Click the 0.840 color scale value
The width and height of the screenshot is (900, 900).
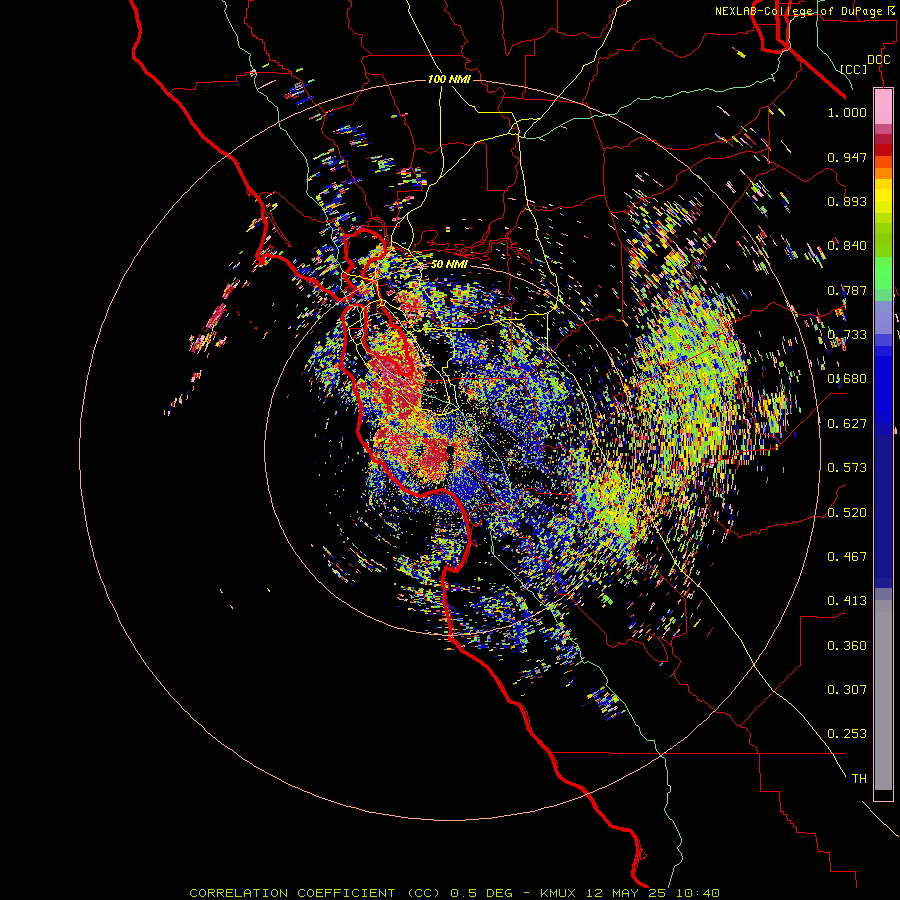click(847, 246)
